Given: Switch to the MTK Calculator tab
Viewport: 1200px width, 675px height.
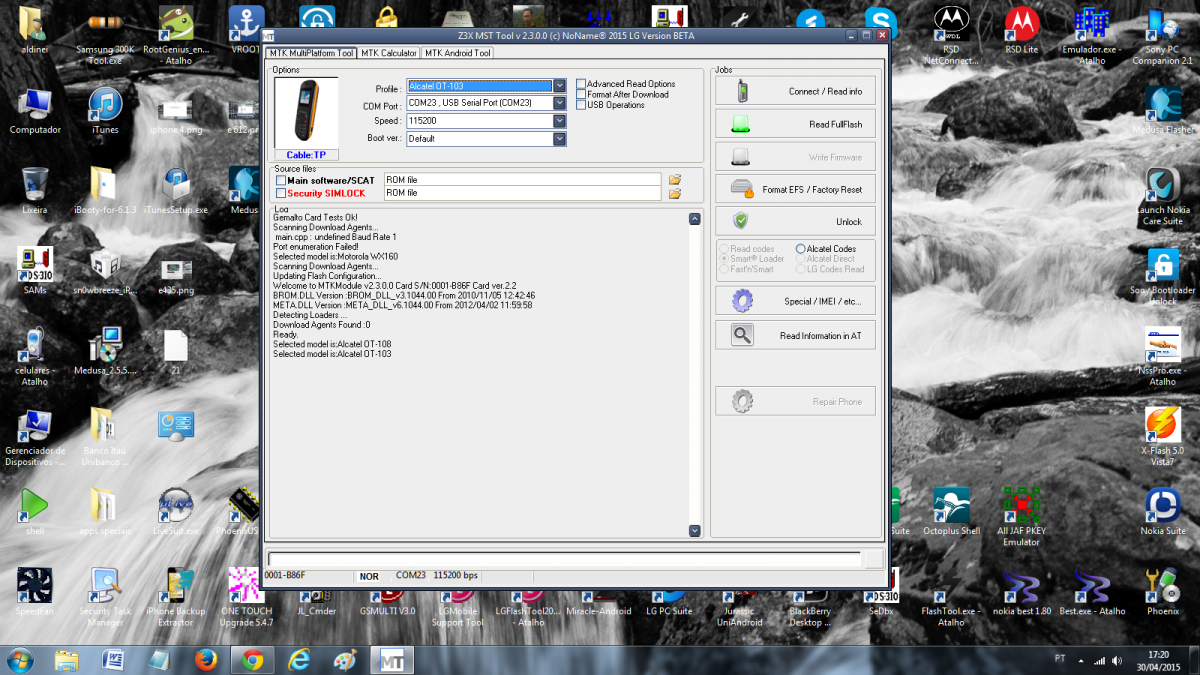Looking at the screenshot, I should click(389, 53).
